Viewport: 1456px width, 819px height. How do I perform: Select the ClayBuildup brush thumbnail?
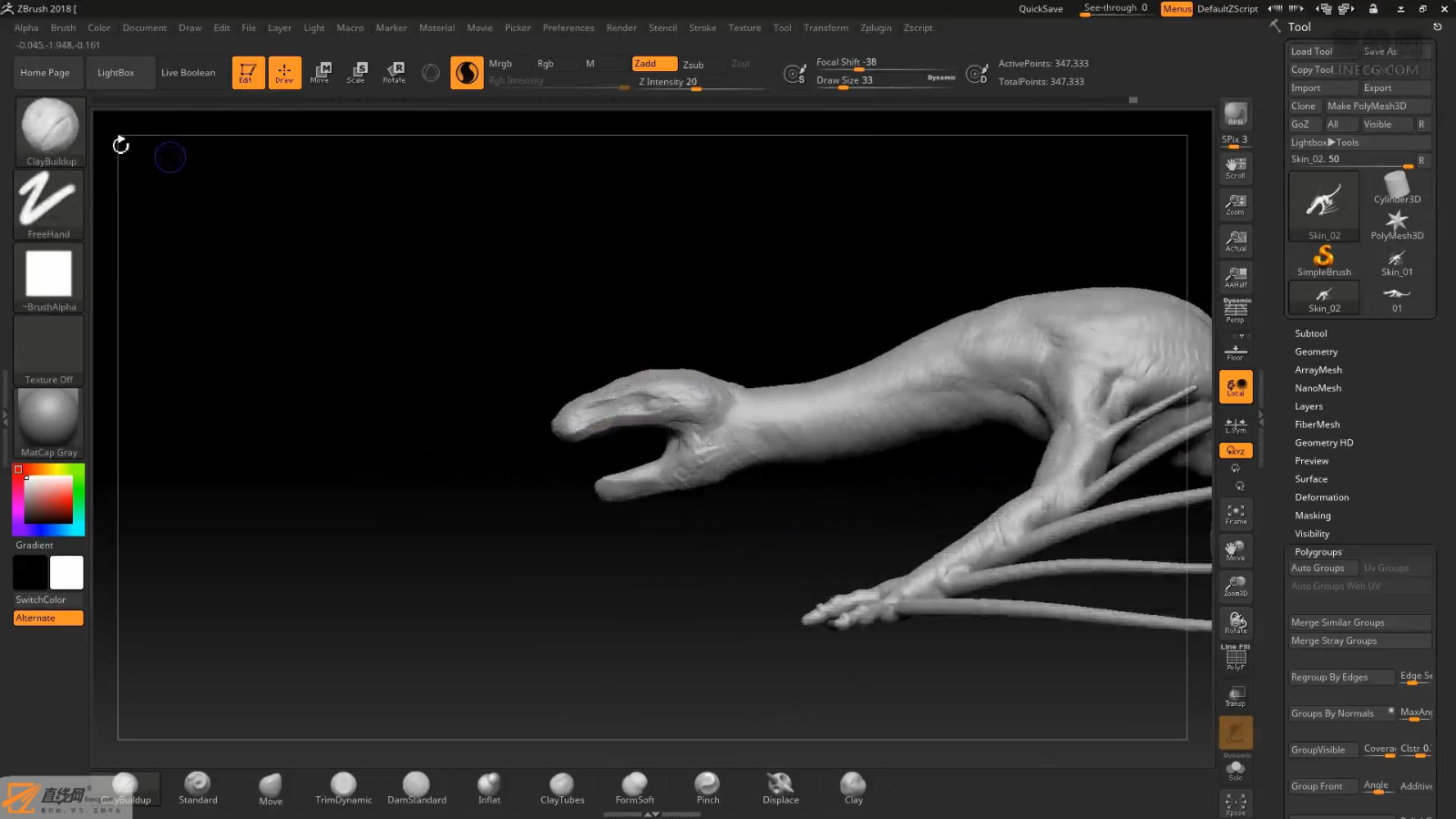49,132
